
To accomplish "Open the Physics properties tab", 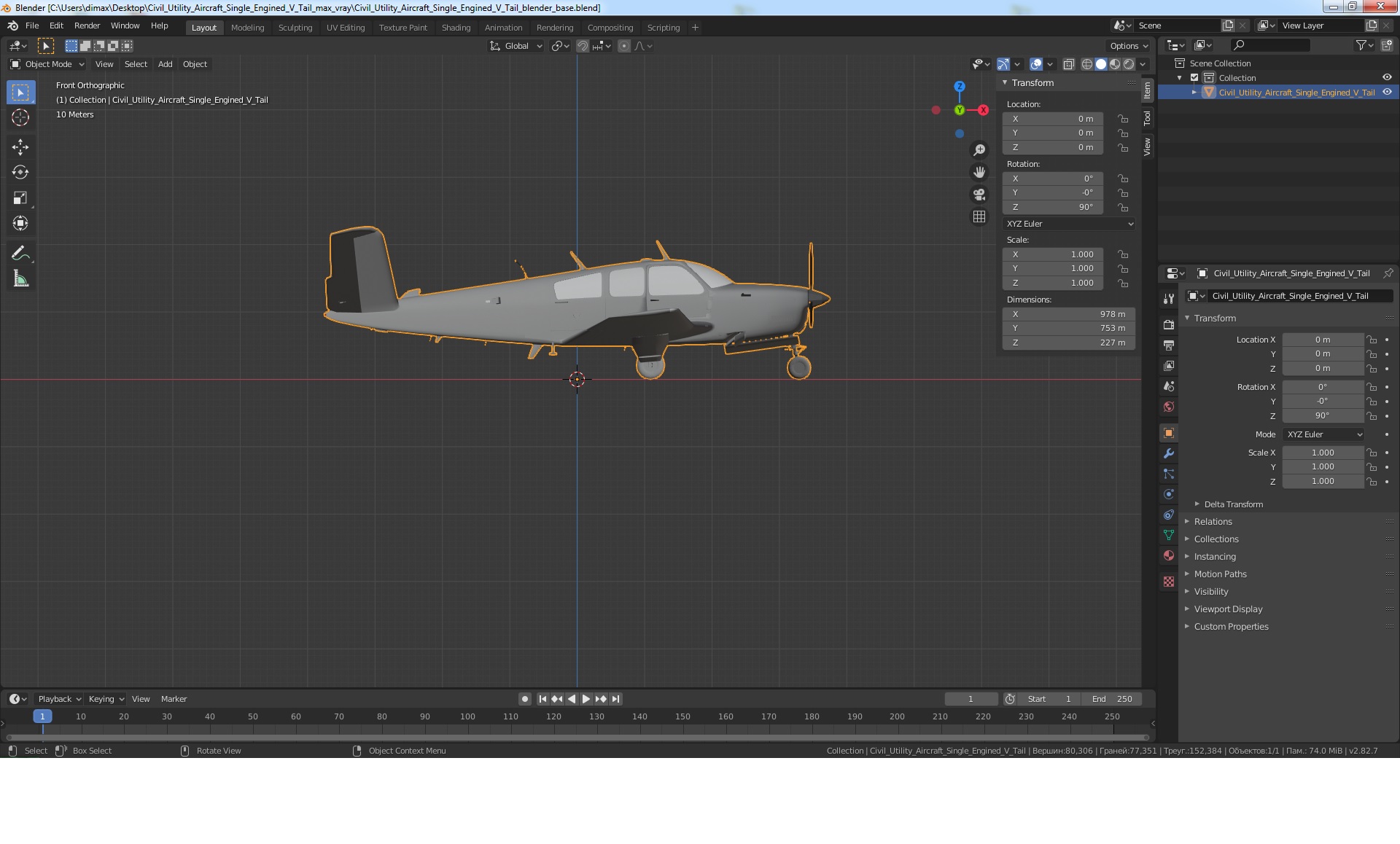I will pyautogui.click(x=1169, y=494).
